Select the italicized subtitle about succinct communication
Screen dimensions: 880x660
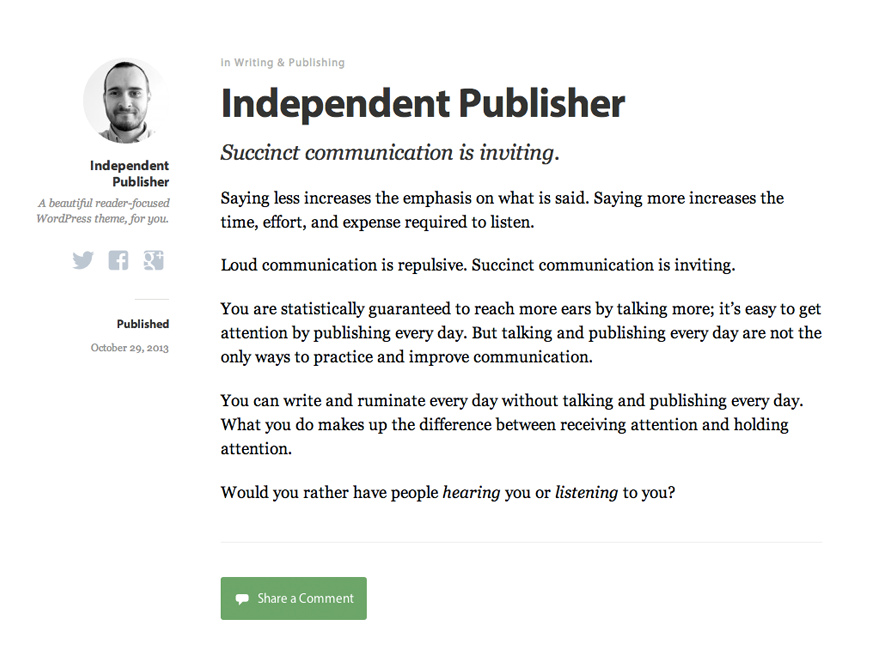pyautogui.click(x=389, y=152)
